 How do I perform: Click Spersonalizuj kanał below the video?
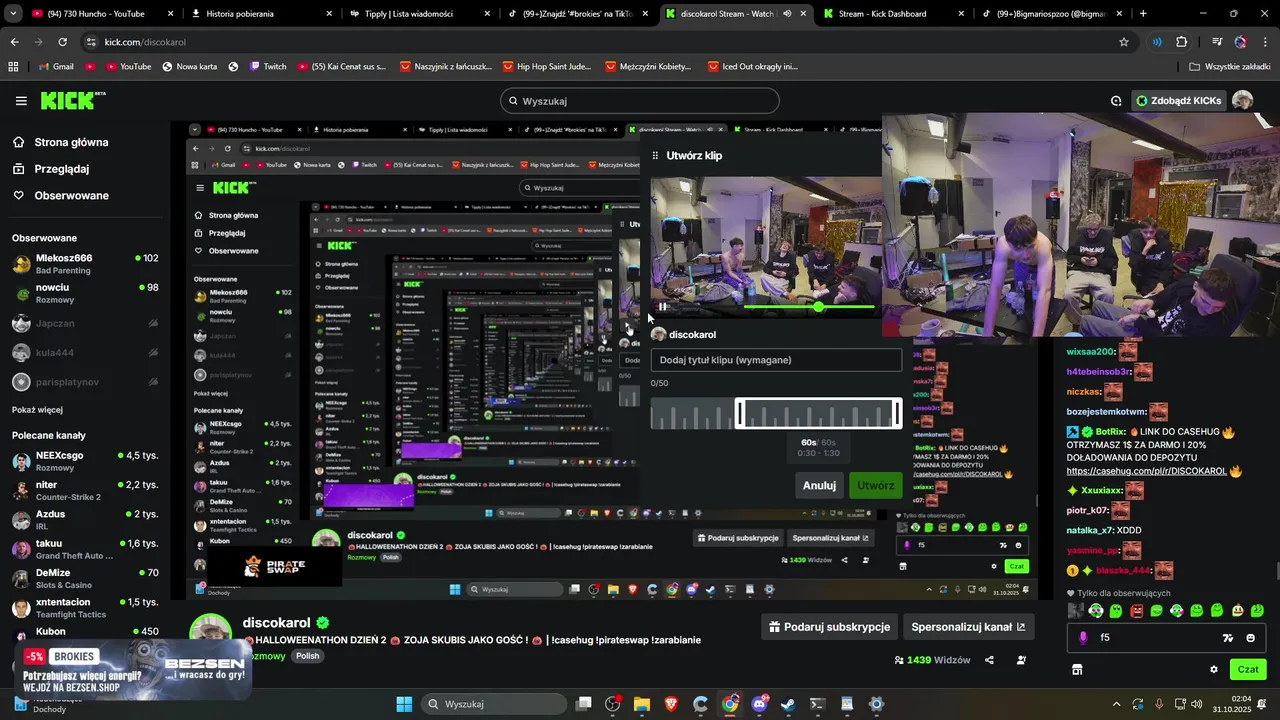click(x=968, y=627)
